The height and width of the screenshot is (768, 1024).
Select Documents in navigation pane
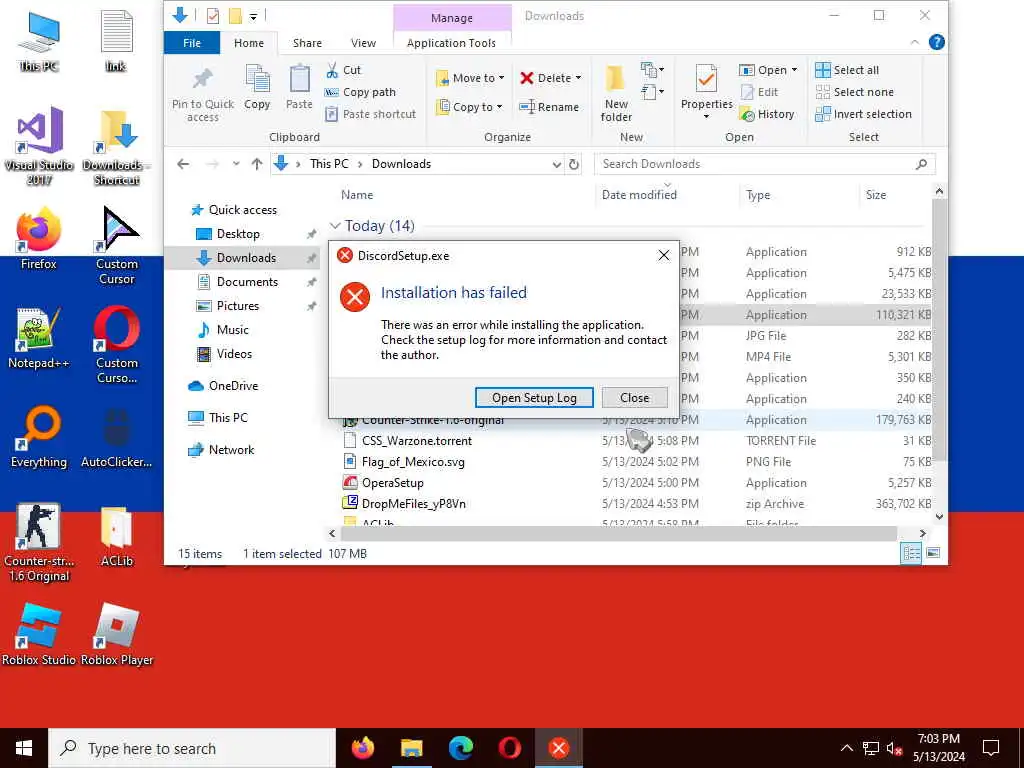(248, 282)
